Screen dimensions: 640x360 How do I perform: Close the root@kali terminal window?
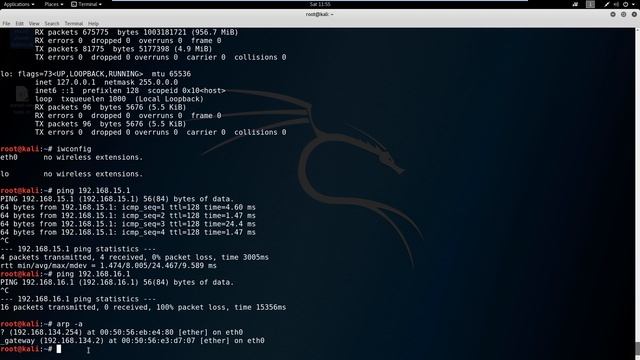pyautogui.click(x=634, y=14)
